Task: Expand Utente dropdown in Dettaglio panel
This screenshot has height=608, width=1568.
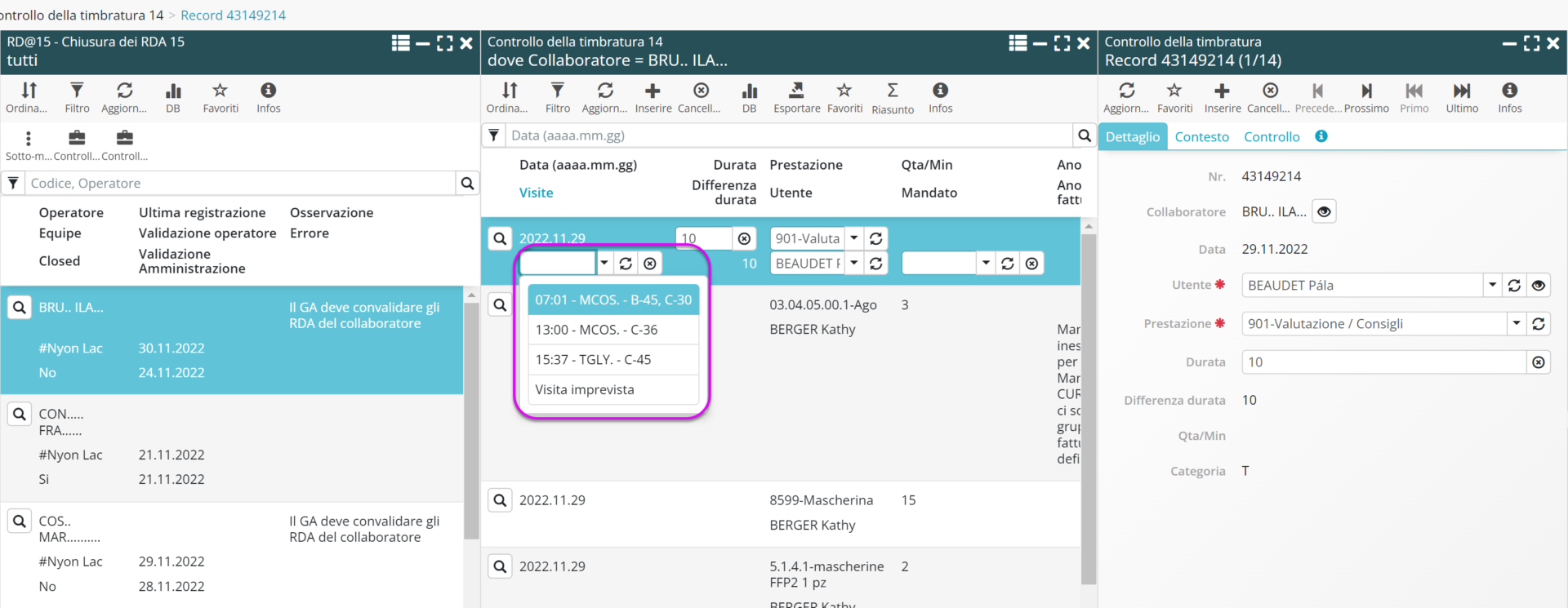Action: pos(1493,286)
